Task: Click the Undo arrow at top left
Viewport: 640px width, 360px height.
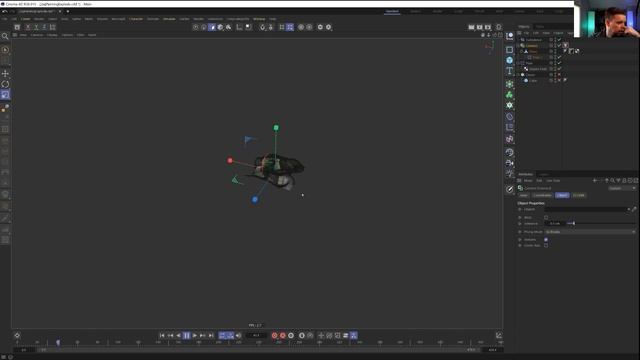Action: coord(4,11)
